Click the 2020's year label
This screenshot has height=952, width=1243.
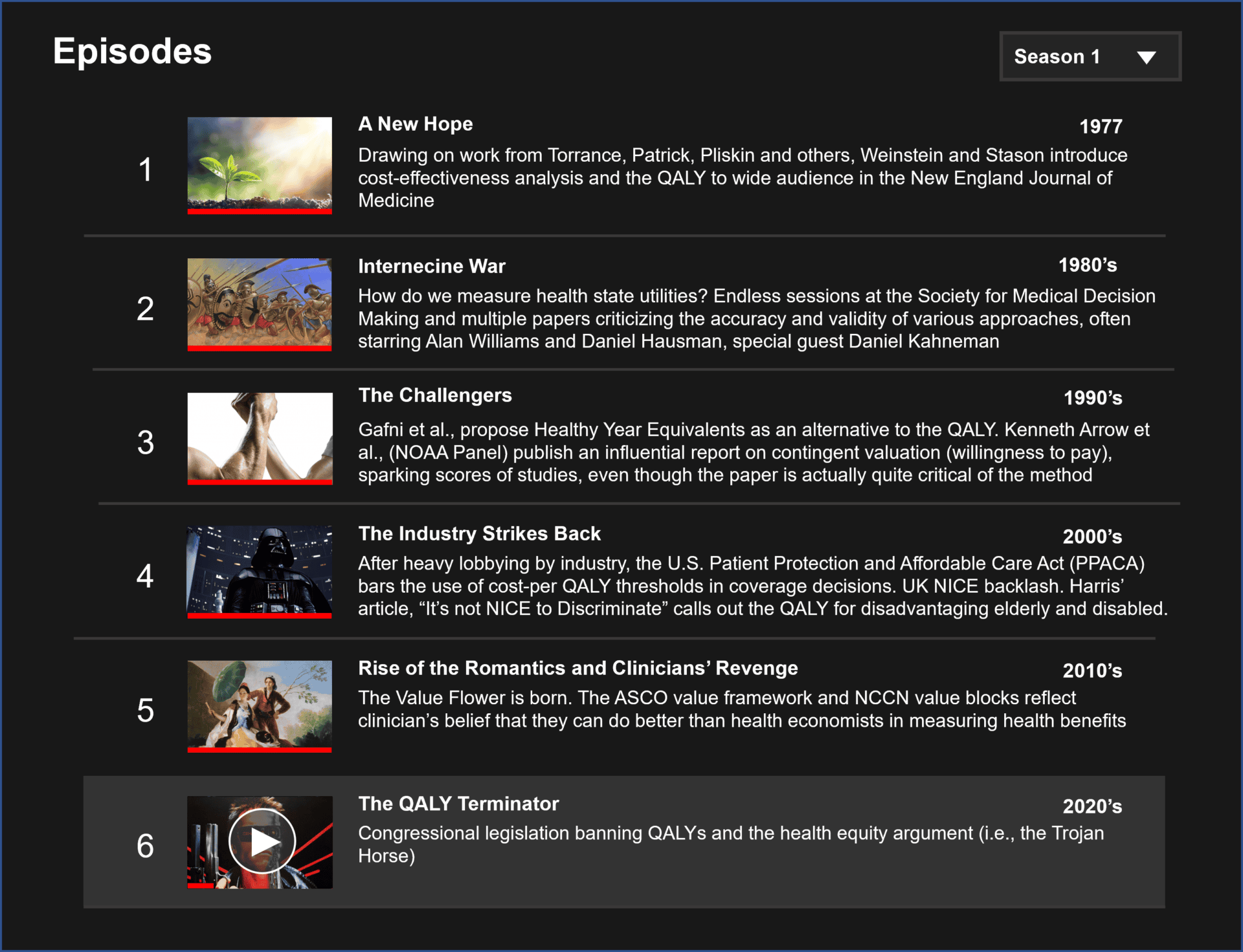pyautogui.click(x=1092, y=806)
